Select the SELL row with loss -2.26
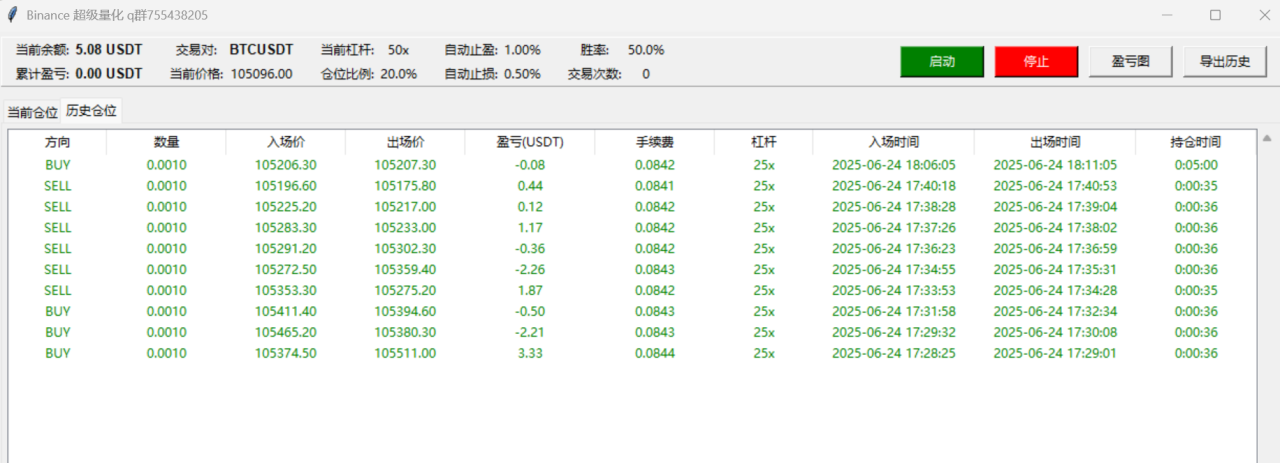 click(x=530, y=269)
